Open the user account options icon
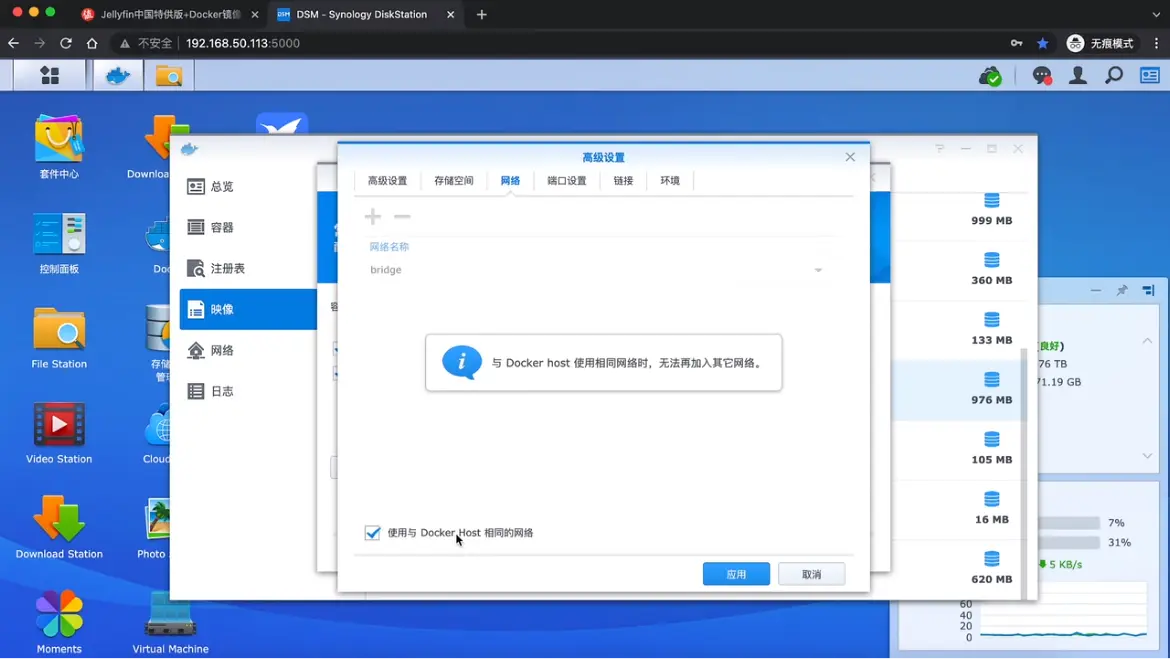 [x=1078, y=76]
